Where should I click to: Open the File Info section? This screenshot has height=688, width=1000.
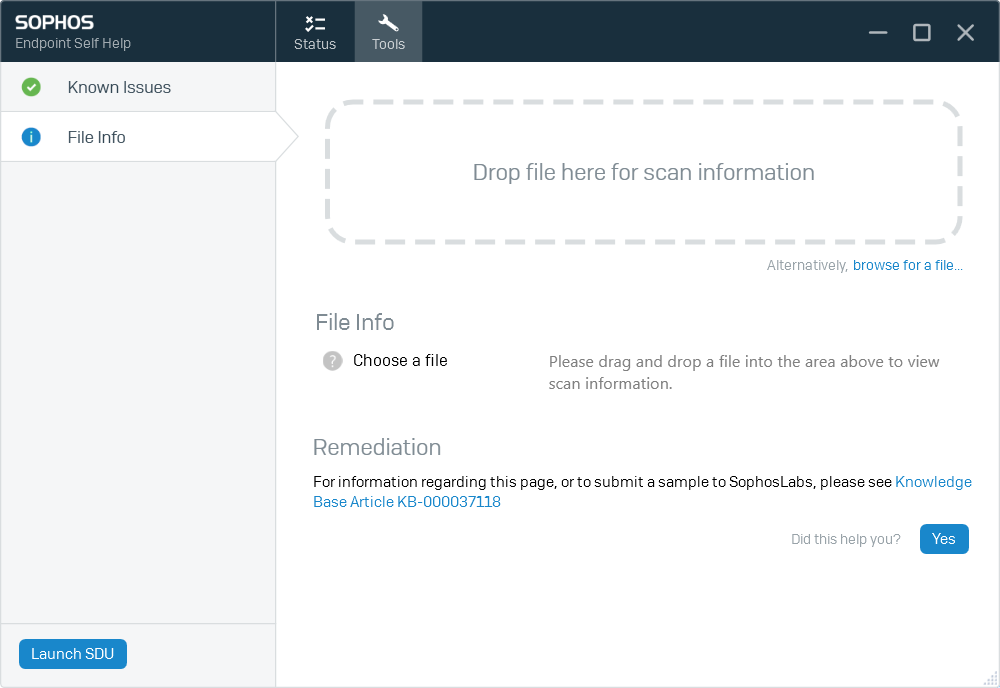[x=96, y=137]
